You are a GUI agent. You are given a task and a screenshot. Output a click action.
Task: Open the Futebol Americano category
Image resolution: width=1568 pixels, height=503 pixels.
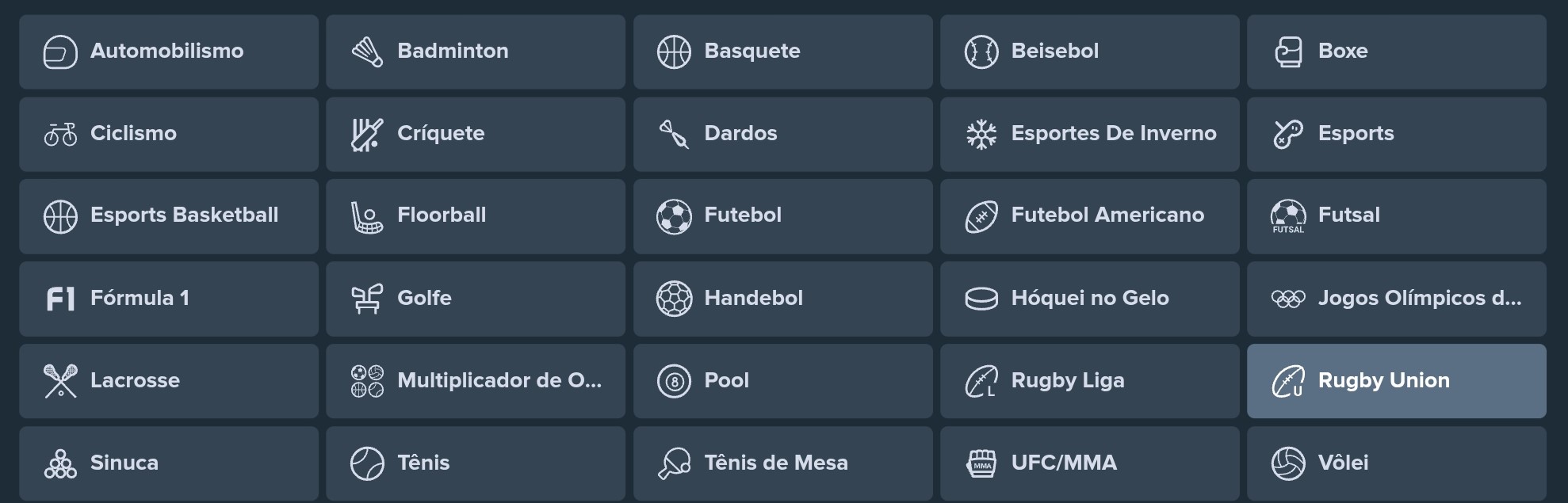point(1090,215)
